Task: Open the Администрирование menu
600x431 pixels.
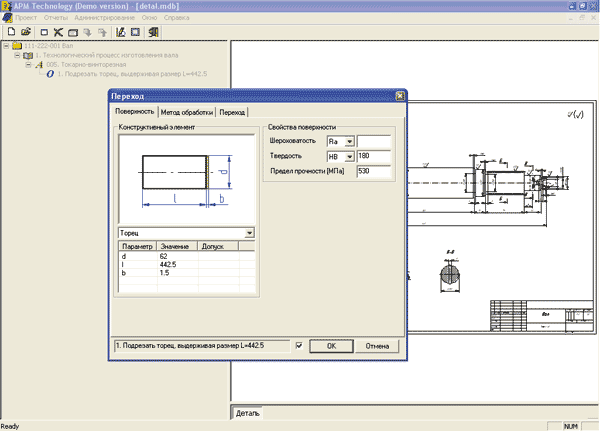Action: point(103,19)
